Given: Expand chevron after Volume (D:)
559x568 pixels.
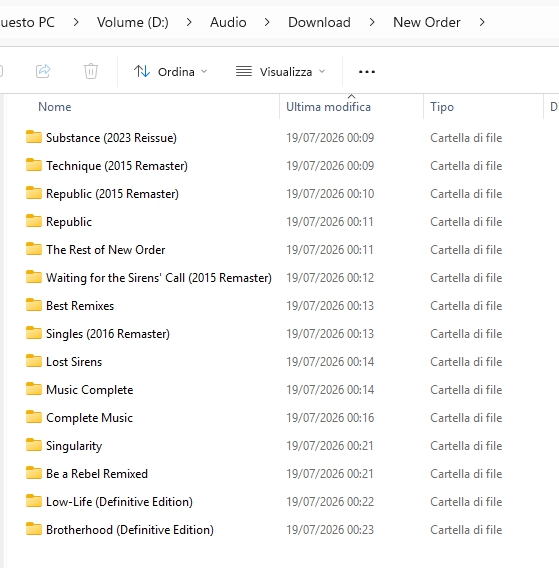Looking at the screenshot, I should tap(189, 22).
